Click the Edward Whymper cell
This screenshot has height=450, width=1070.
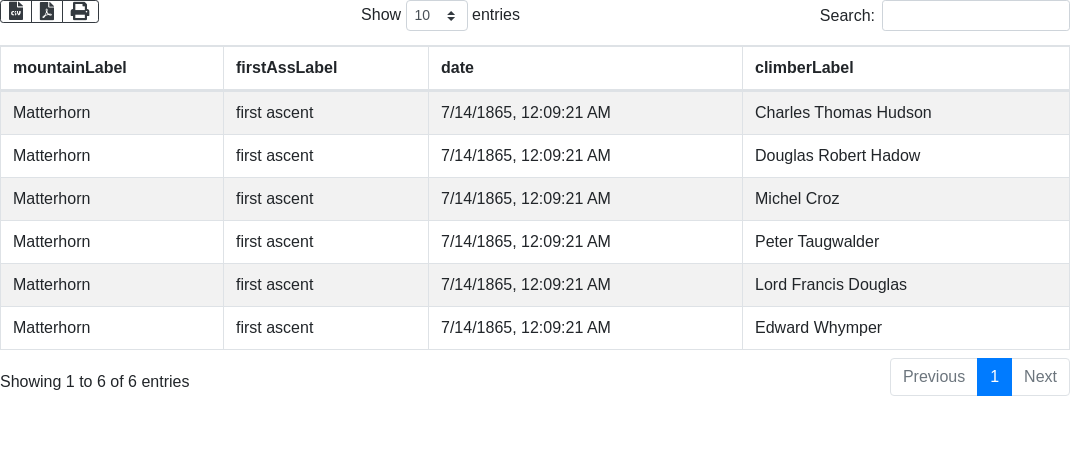[x=818, y=328]
